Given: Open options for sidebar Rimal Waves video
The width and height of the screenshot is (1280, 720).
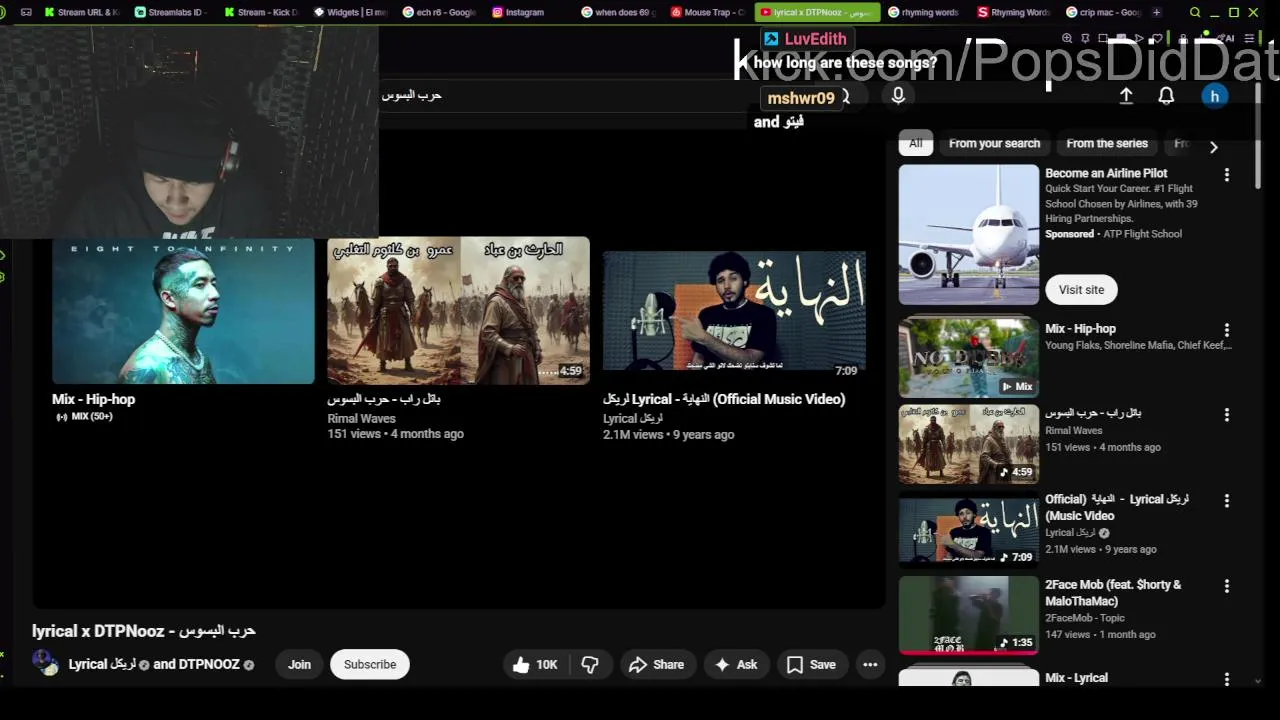Looking at the screenshot, I should coord(1227,414).
